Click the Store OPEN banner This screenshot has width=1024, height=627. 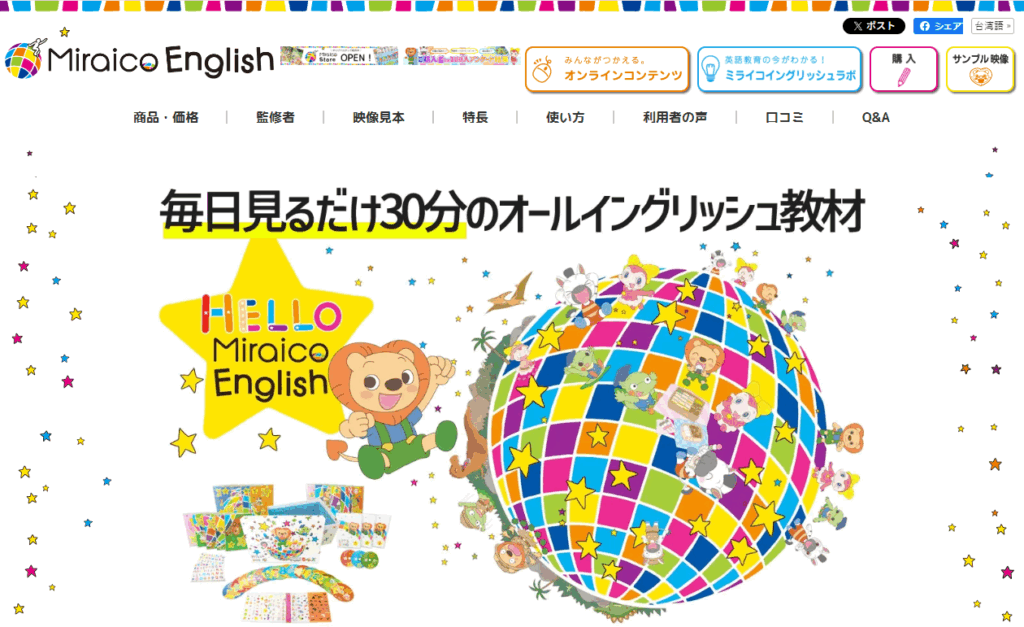339,56
